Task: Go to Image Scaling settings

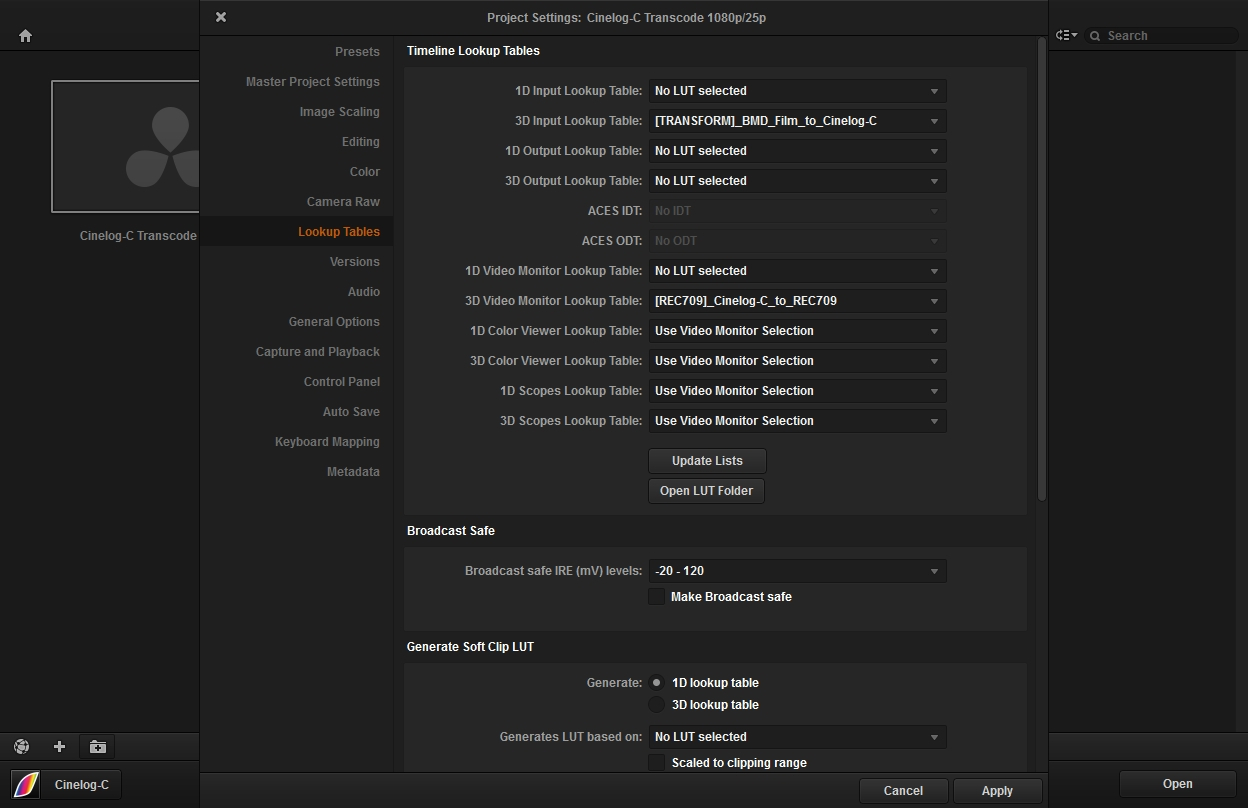Action: click(x=340, y=112)
